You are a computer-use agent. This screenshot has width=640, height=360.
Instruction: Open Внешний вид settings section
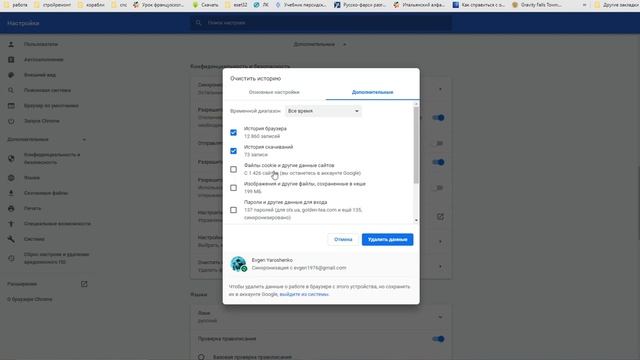tap(40, 75)
